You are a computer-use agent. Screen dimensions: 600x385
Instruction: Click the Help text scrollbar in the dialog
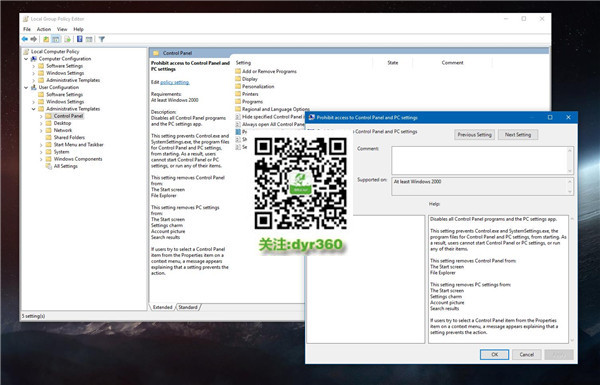(x=572, y=279)
